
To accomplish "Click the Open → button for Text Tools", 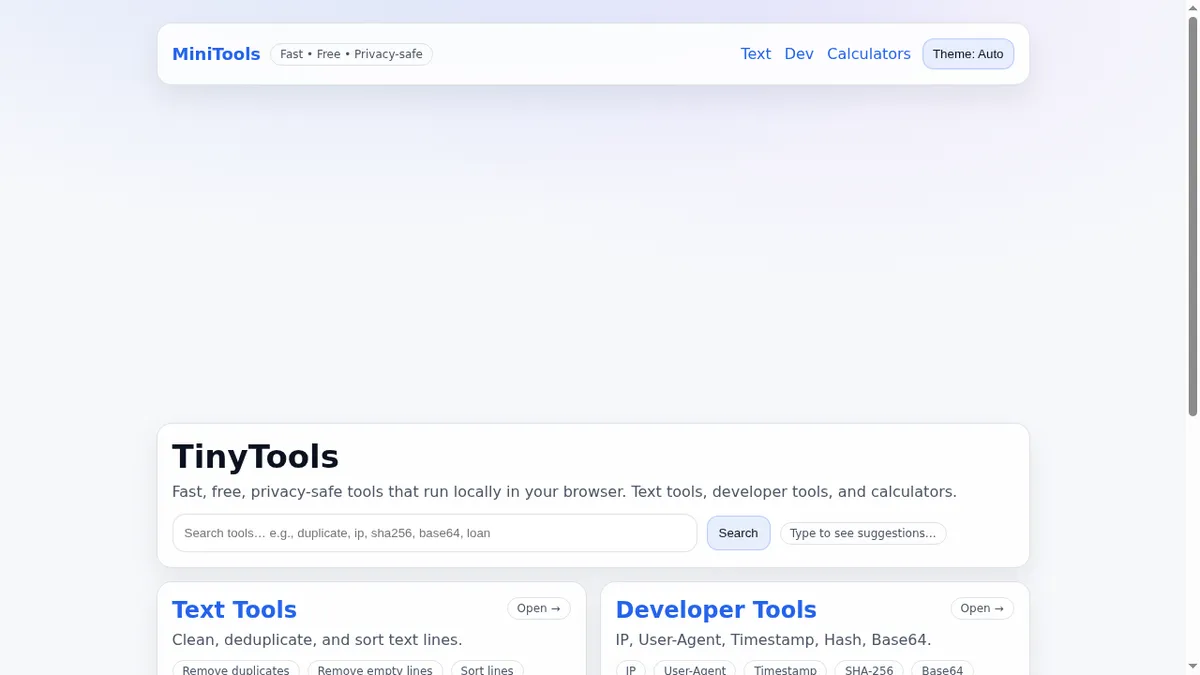I will click(x=539, y=608).
